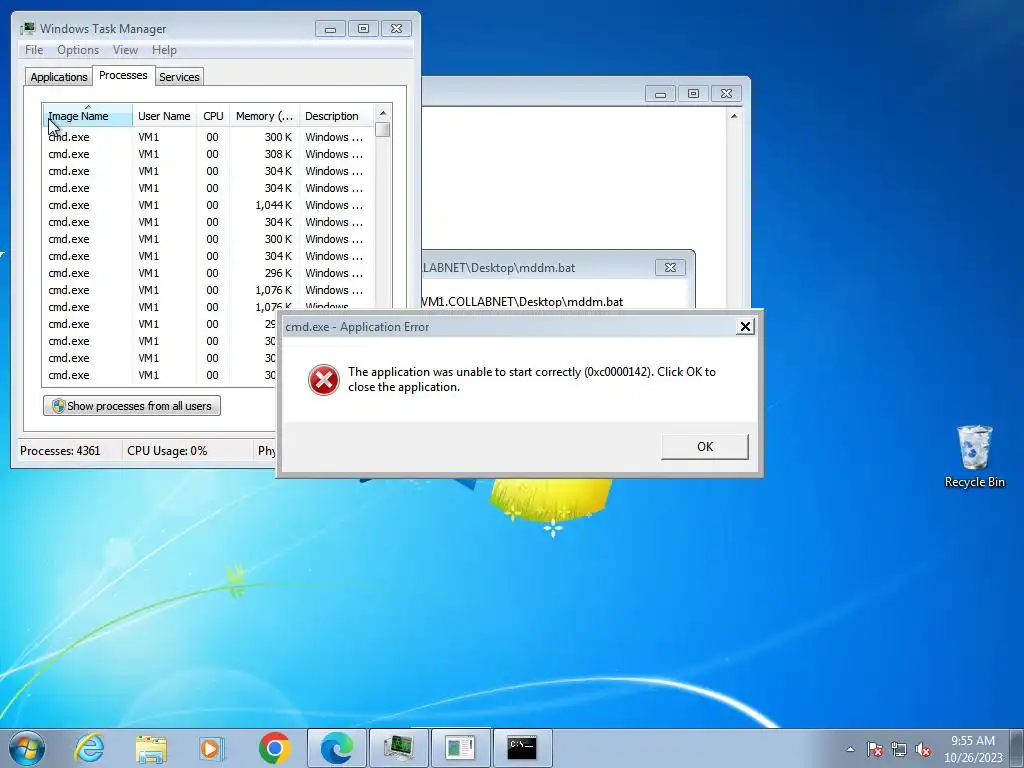The height and width of the screenshot is (768, 1024).
Task: Click Show processes from all users button
Action: (132, 406)
